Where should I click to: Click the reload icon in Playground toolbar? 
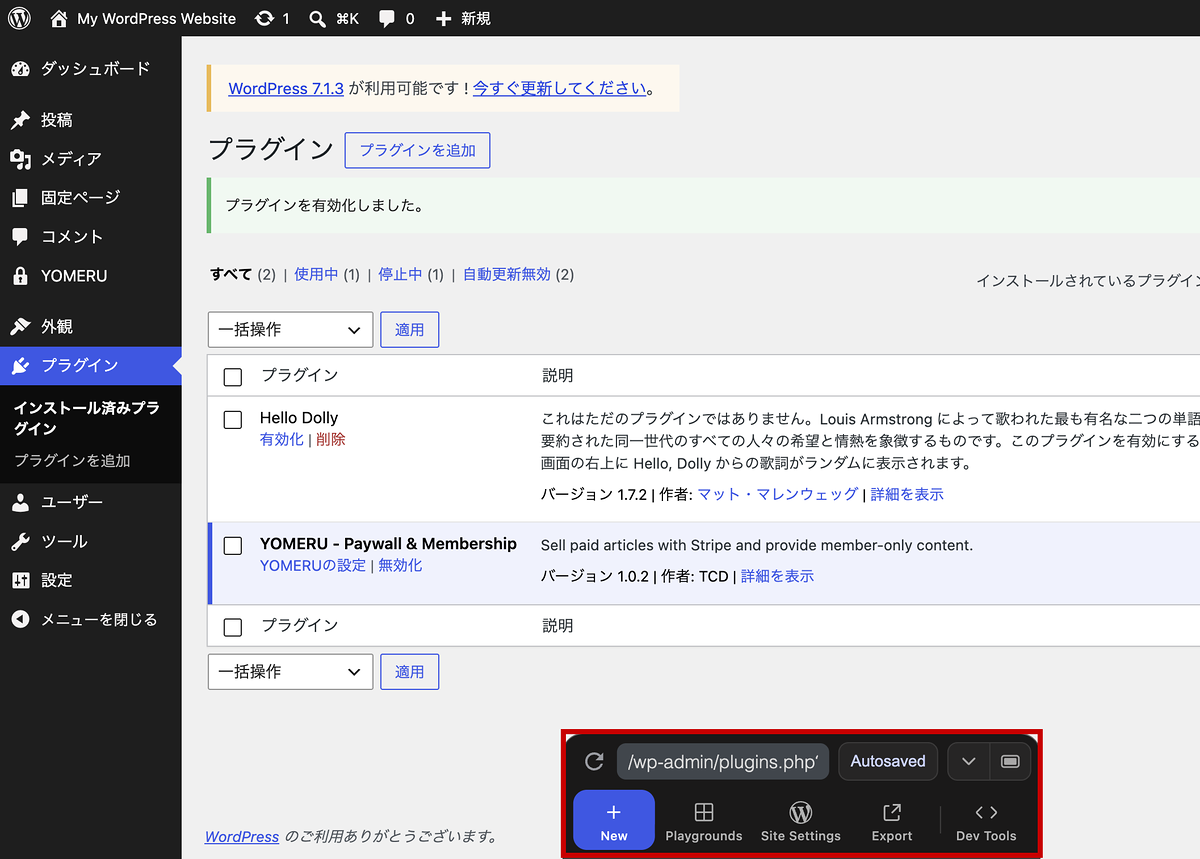(594, 762)
